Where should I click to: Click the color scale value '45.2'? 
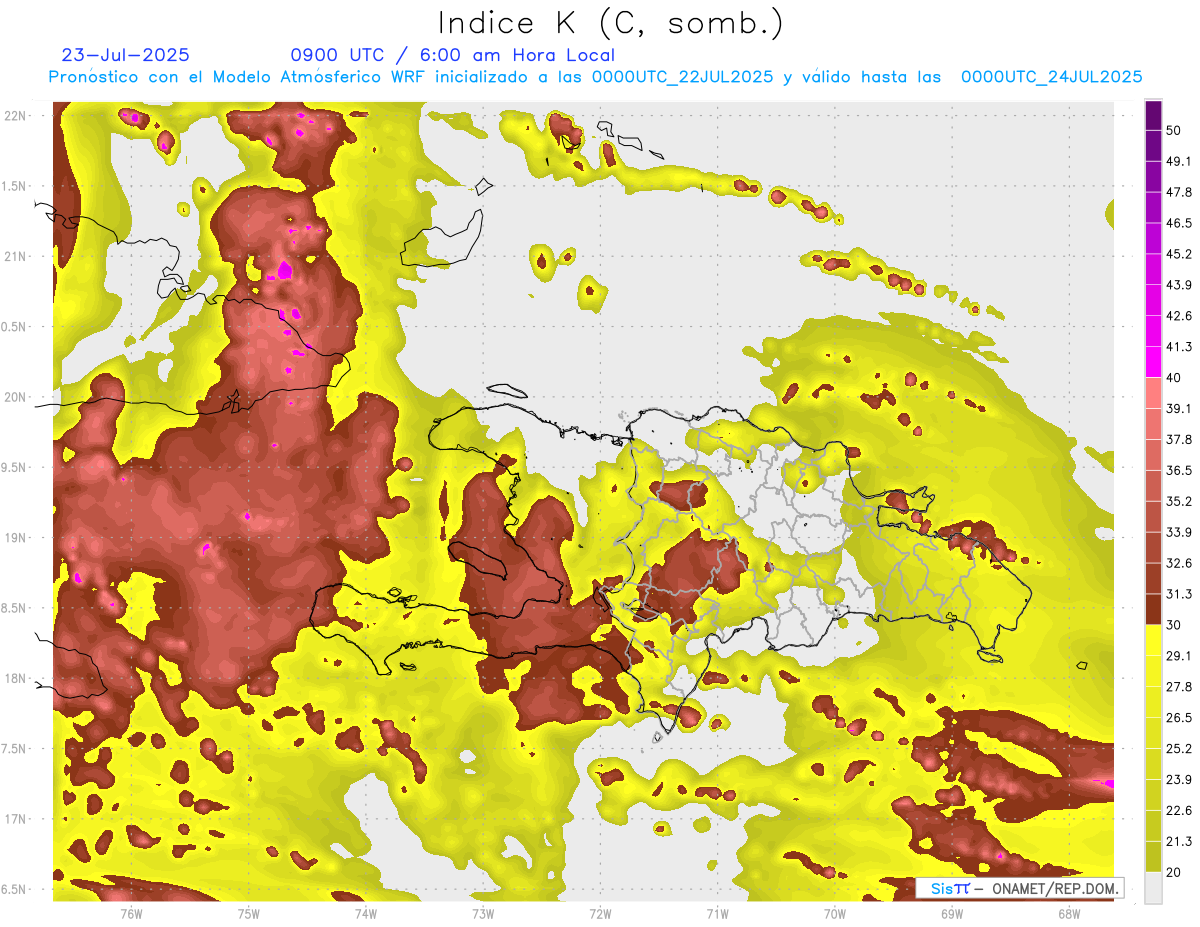point(1179,254)
